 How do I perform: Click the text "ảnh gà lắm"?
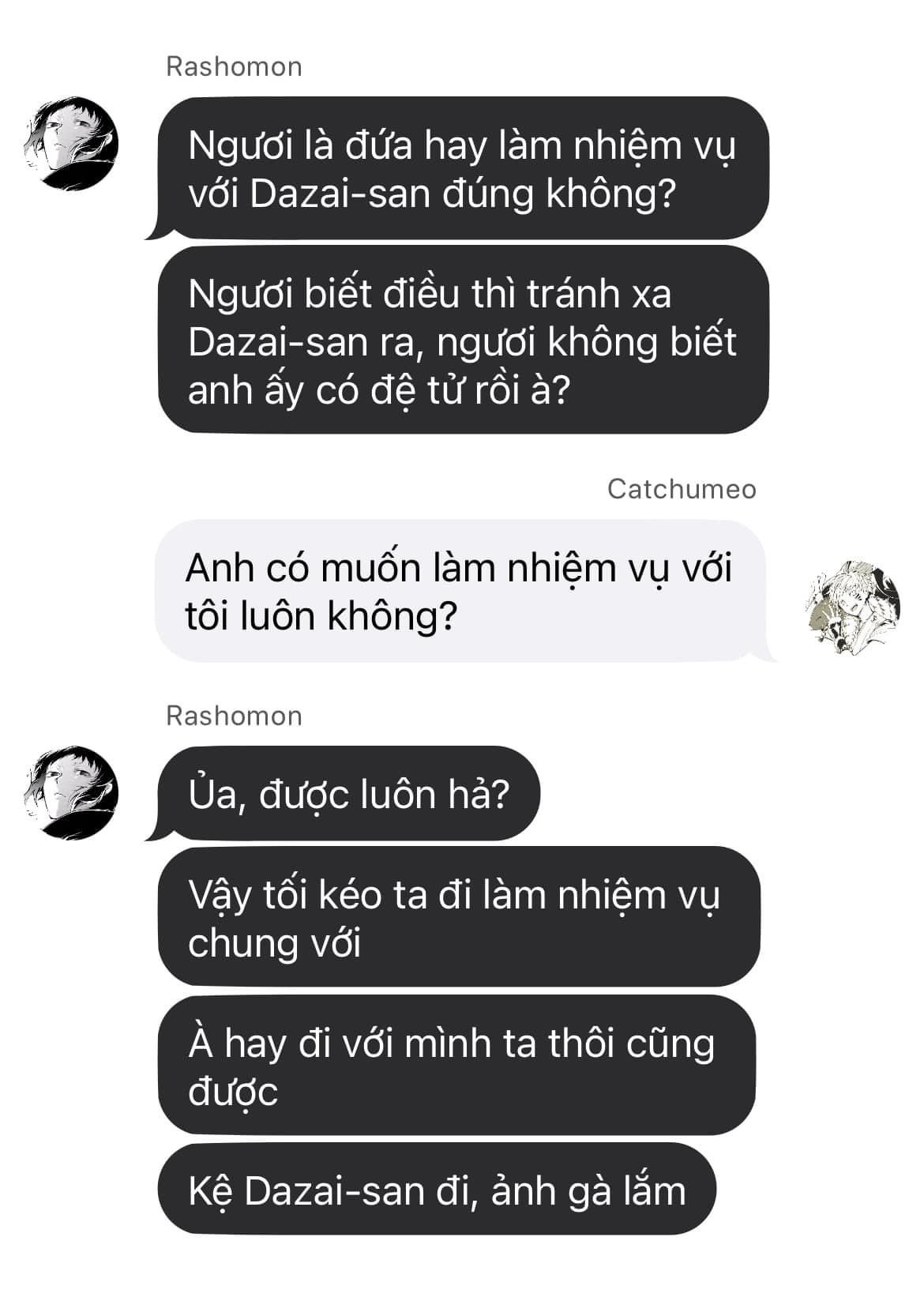point(588,1190)
